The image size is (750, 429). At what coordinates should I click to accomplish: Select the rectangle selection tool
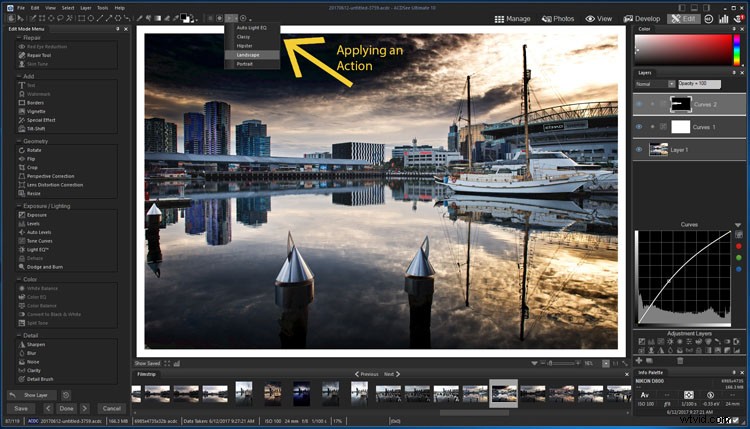[x=42, y=18]
